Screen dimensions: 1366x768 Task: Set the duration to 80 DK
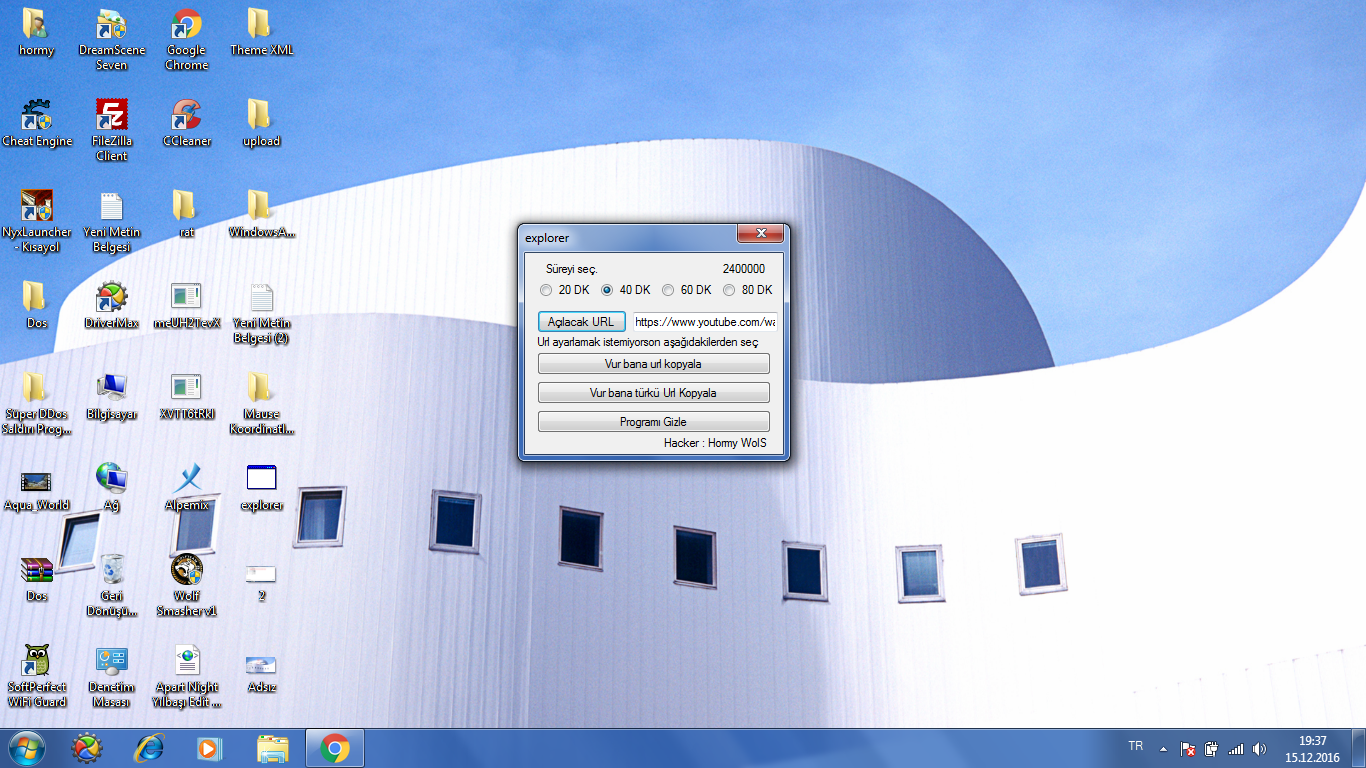pos(748,290)
